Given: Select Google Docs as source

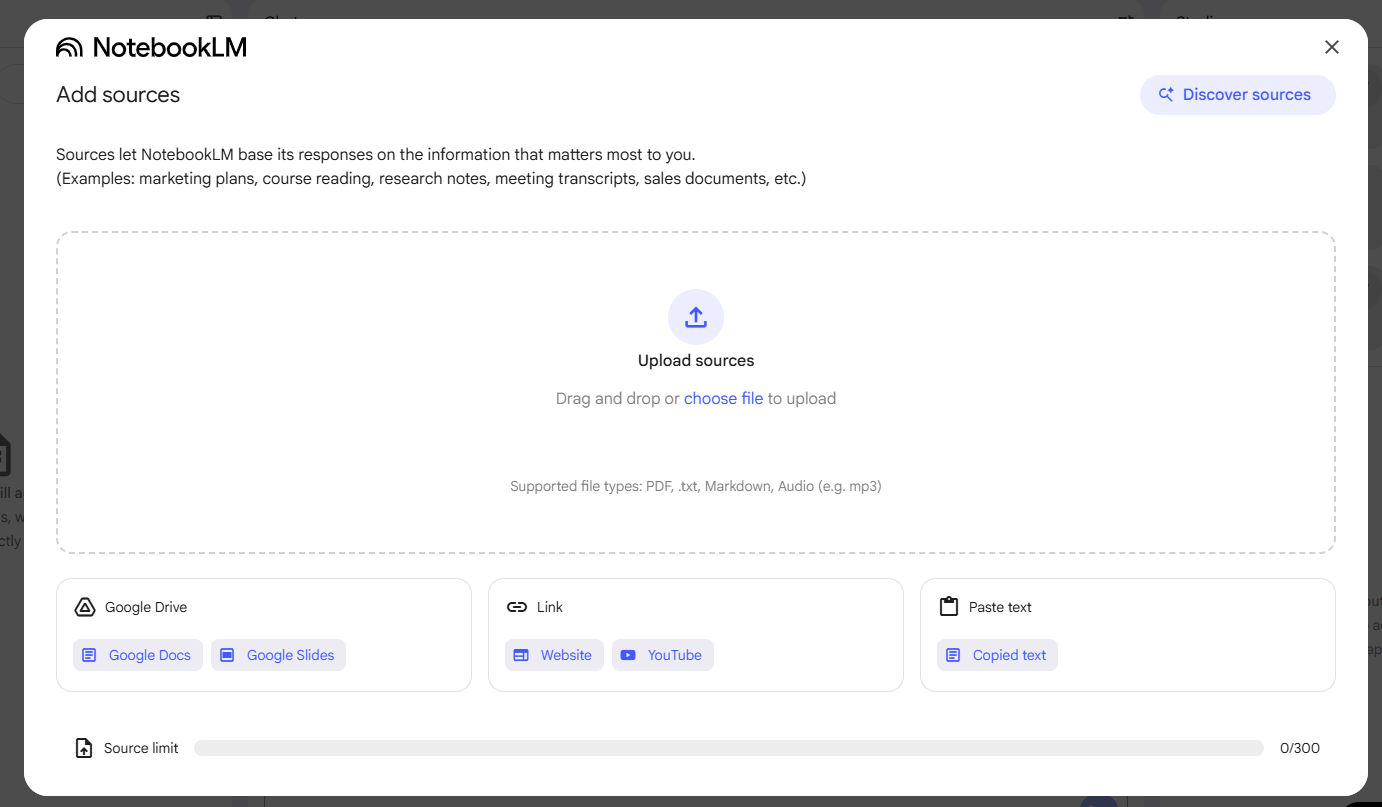Looking at the screenshot, I should click(138, 655).
